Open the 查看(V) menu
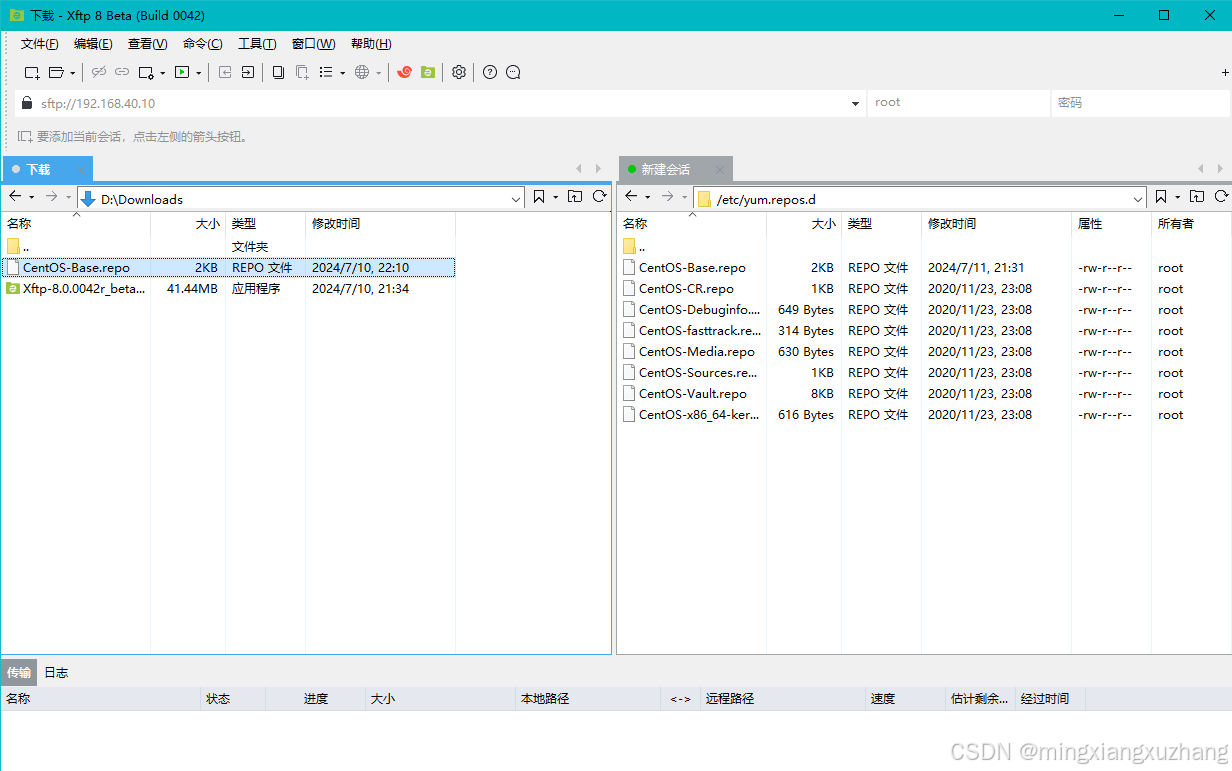The width and height of the screenshot is (1232, 771). pos(148,44)
